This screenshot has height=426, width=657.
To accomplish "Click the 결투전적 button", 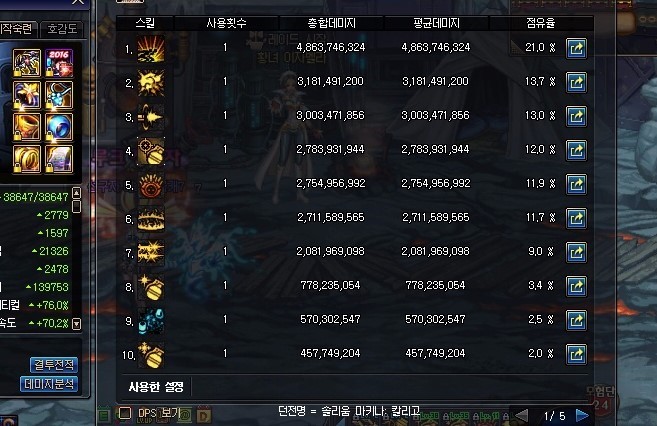I will pyautogui.click(x=54, y=364).
